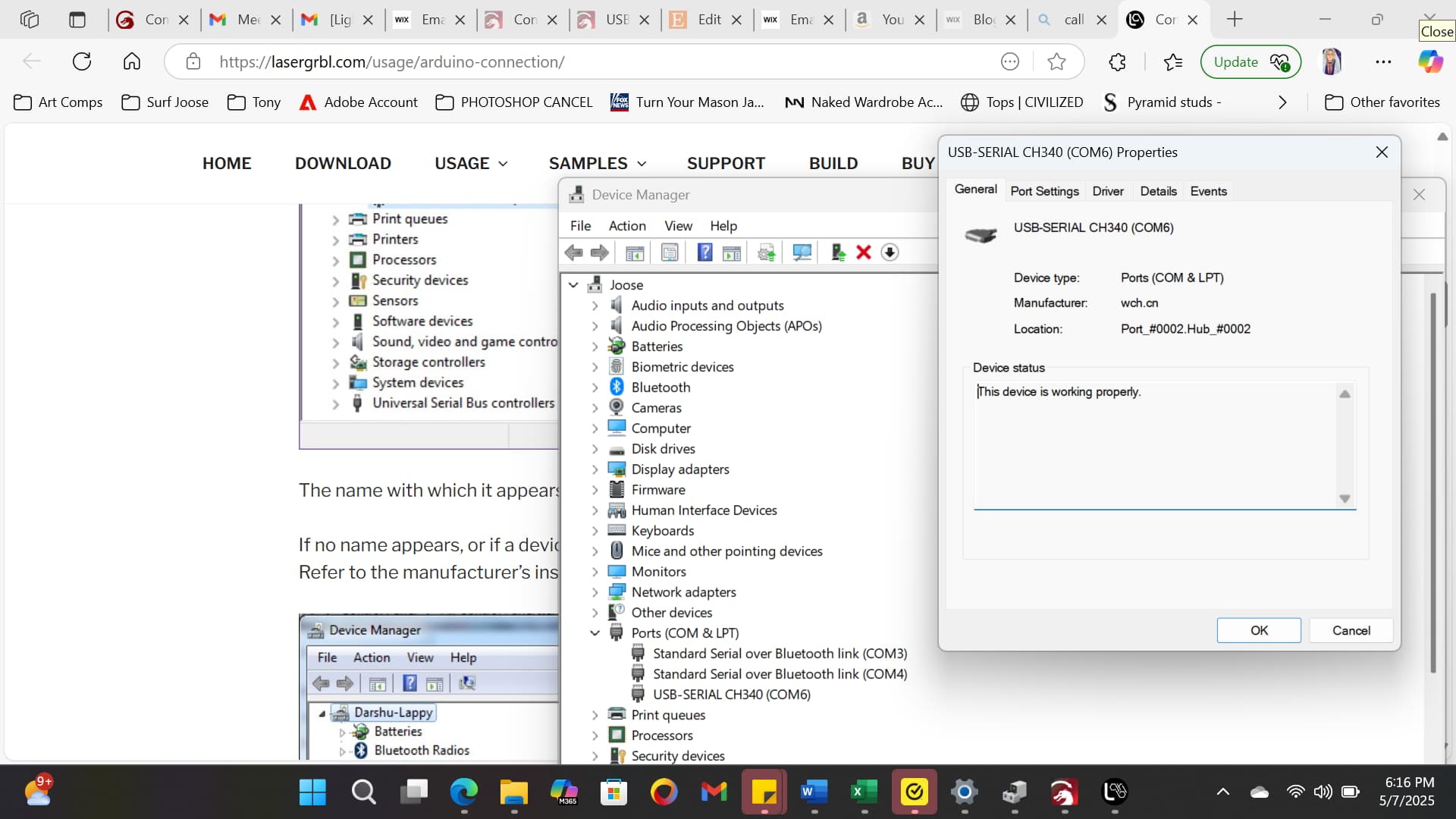Switch to the Events tab
1456x819 pixels.
tap(1208, 191)
